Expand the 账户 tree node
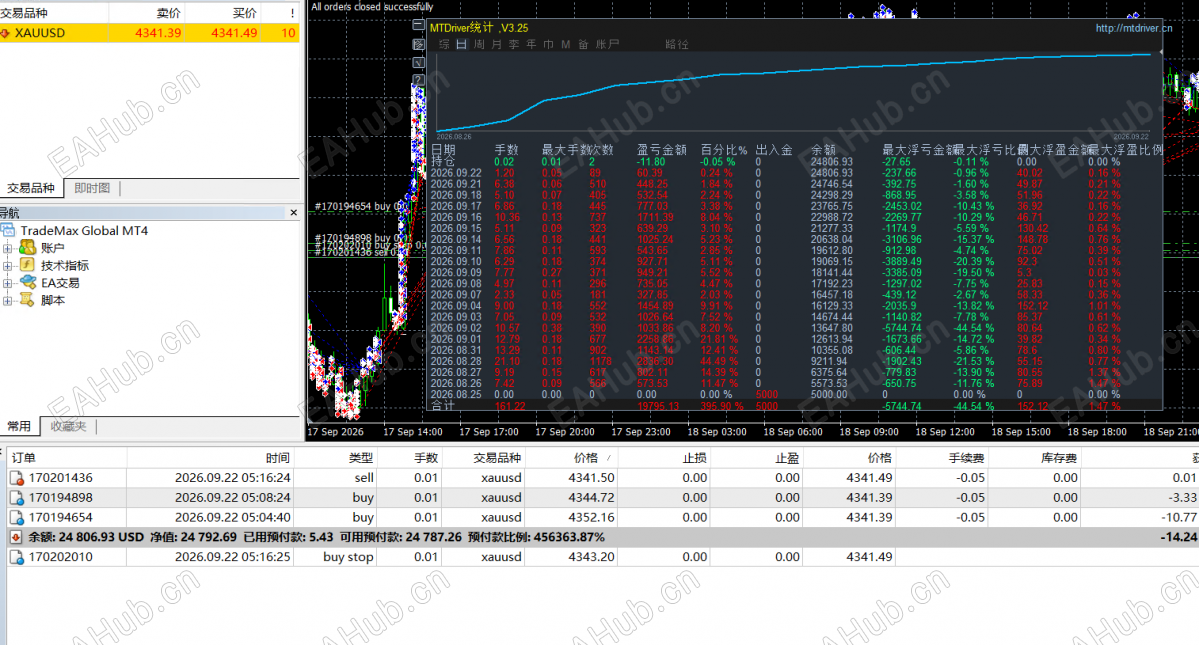The width and height of the screenshot is (1199, 645). (8, 248)
